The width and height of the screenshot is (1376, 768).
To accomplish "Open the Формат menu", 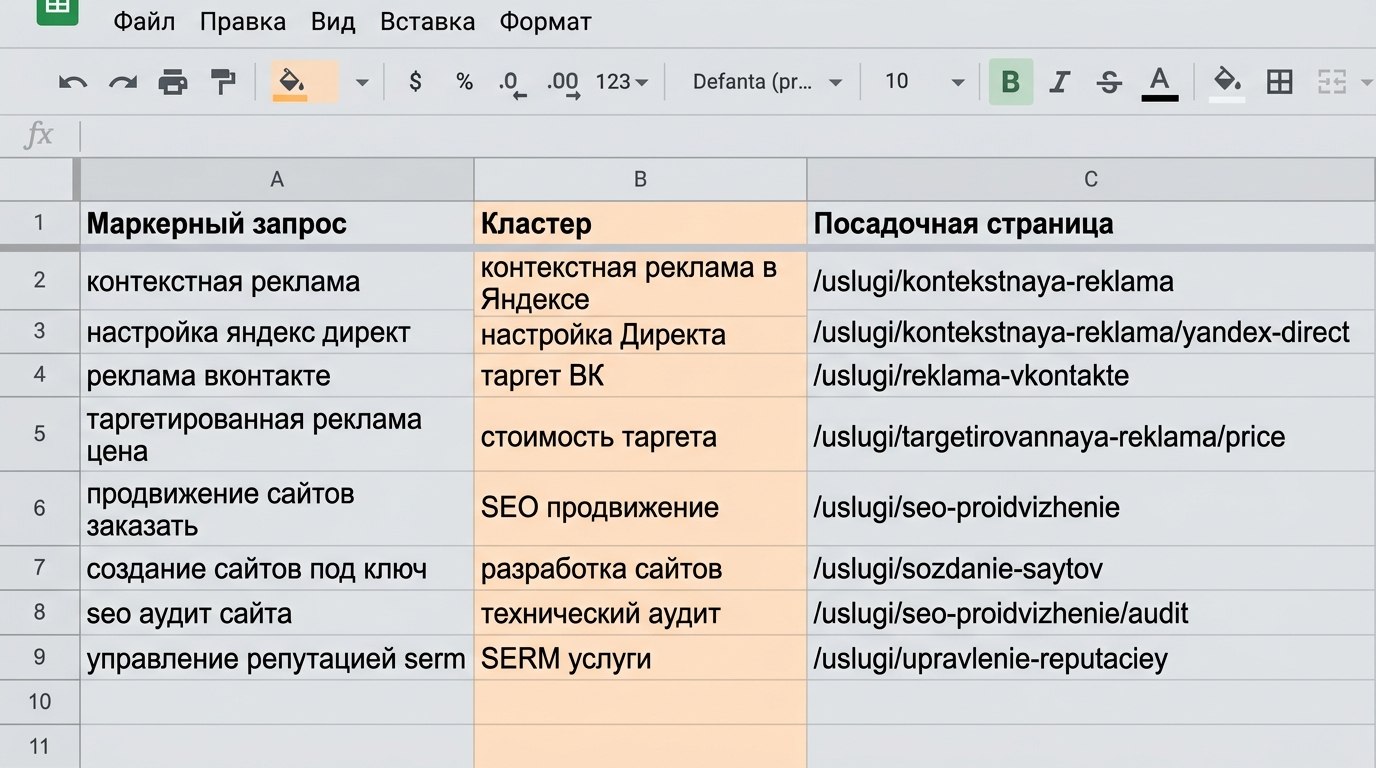I will 545,21.
